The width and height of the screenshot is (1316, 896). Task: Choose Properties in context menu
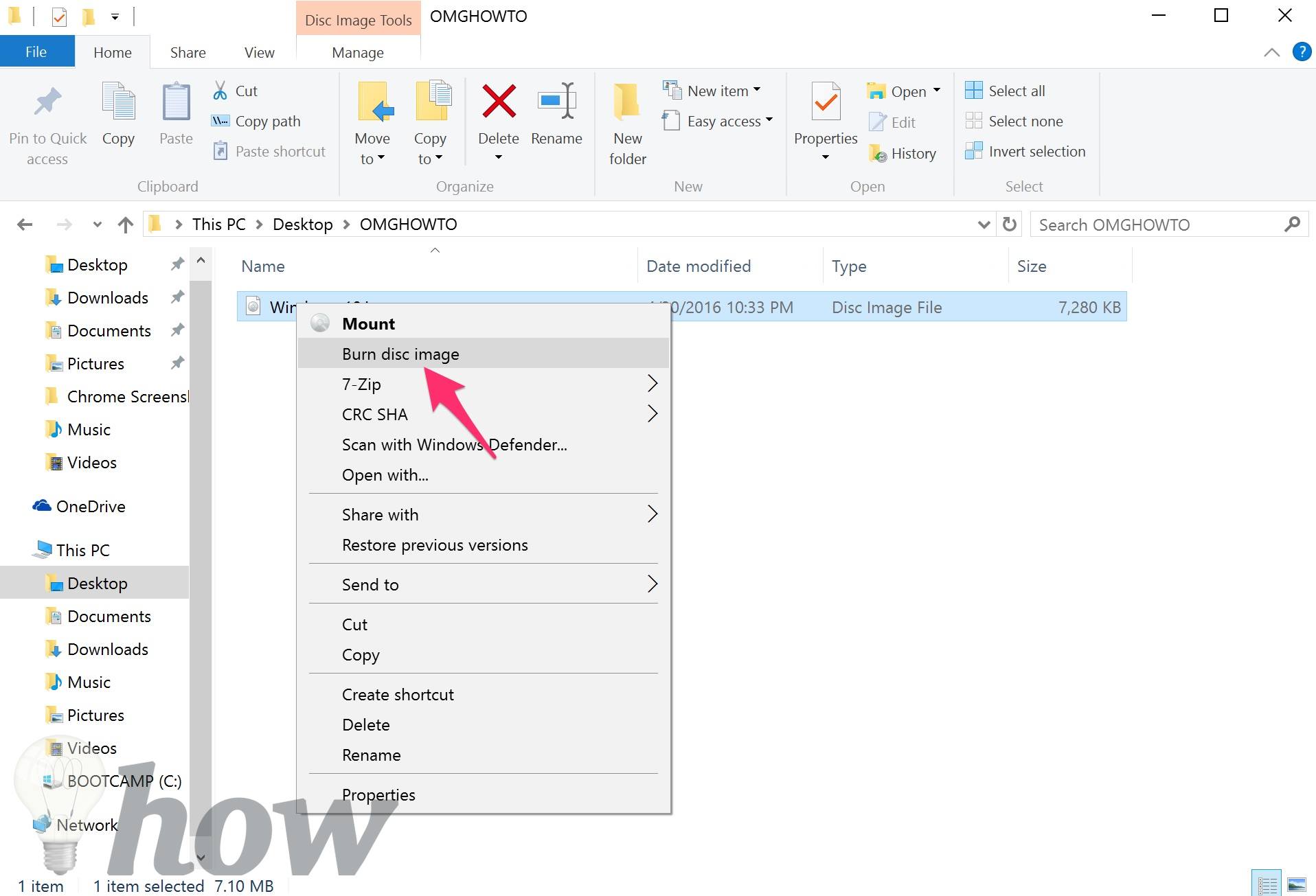coord(484,794)
